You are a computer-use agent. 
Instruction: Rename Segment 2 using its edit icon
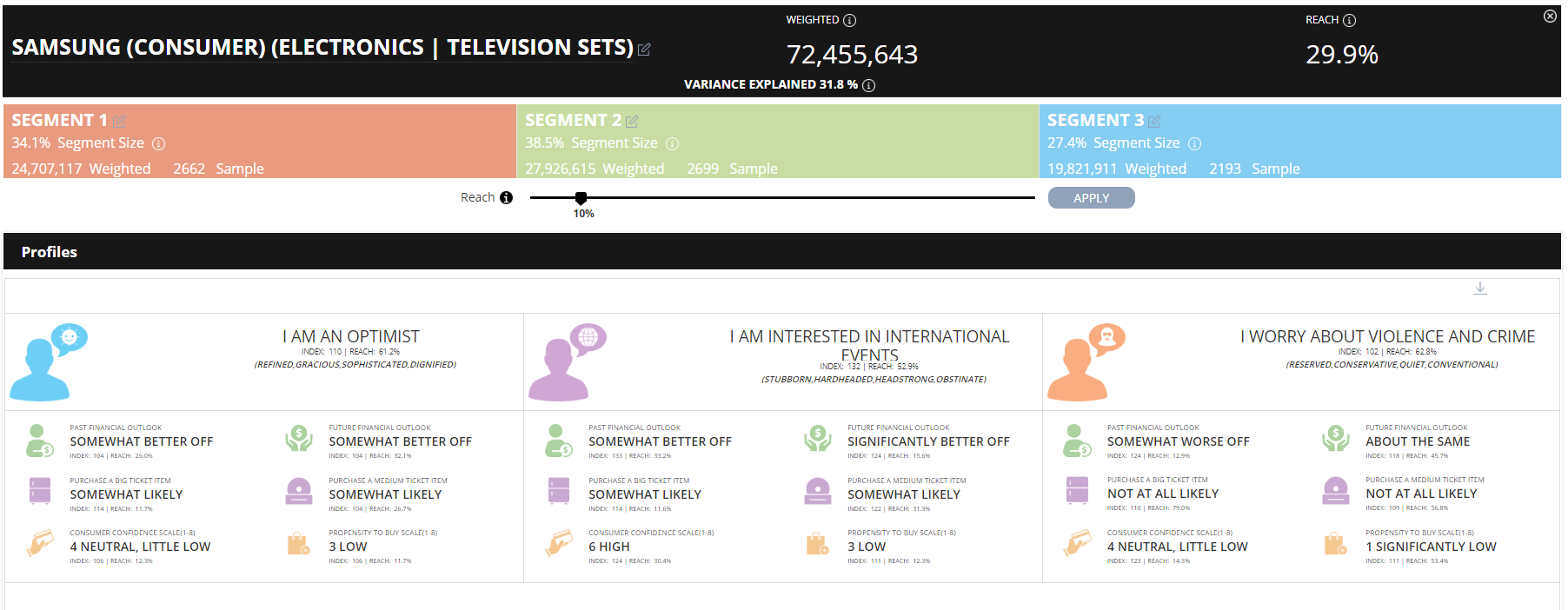tap(632, 121)
